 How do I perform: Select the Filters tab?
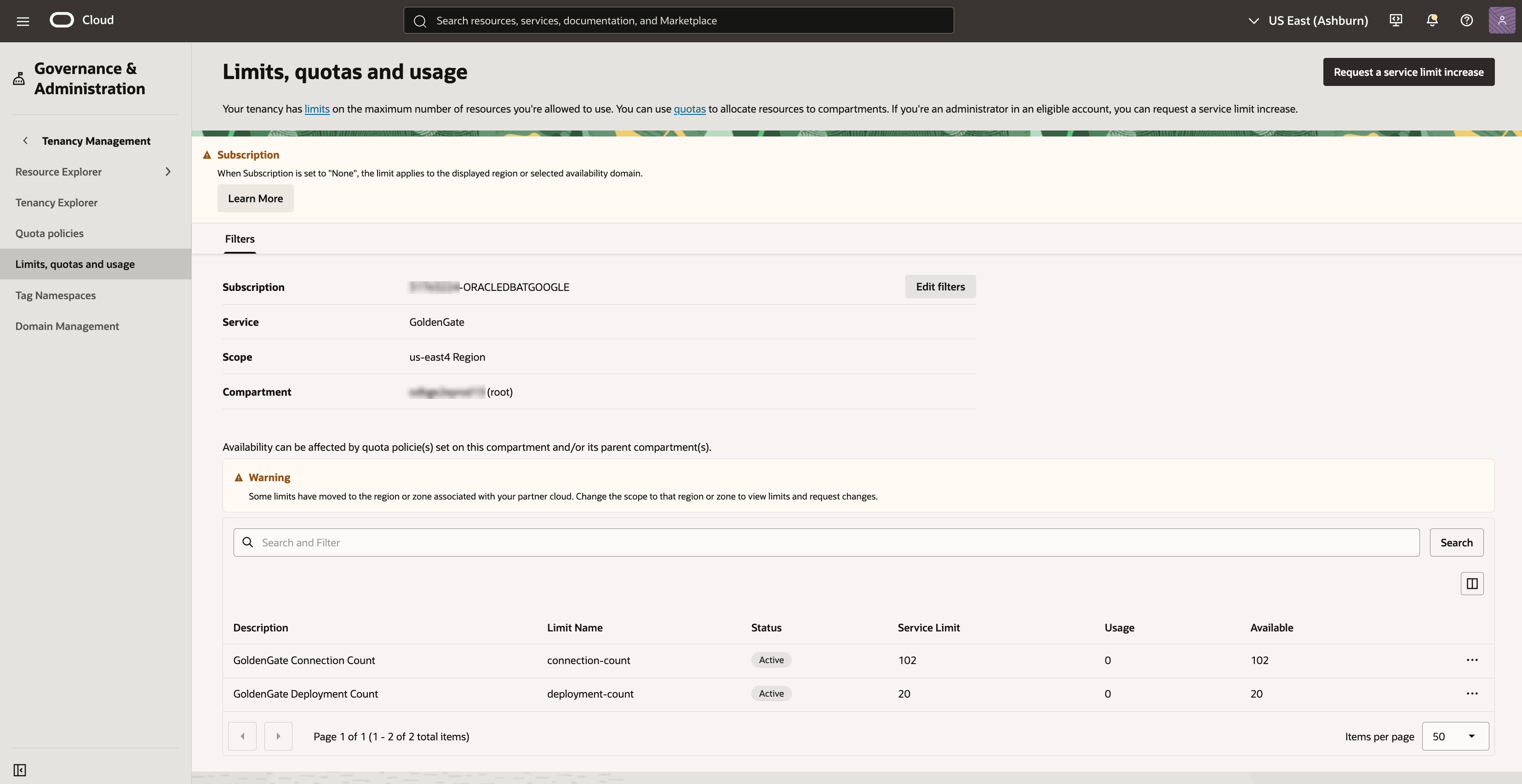[240, 239]
